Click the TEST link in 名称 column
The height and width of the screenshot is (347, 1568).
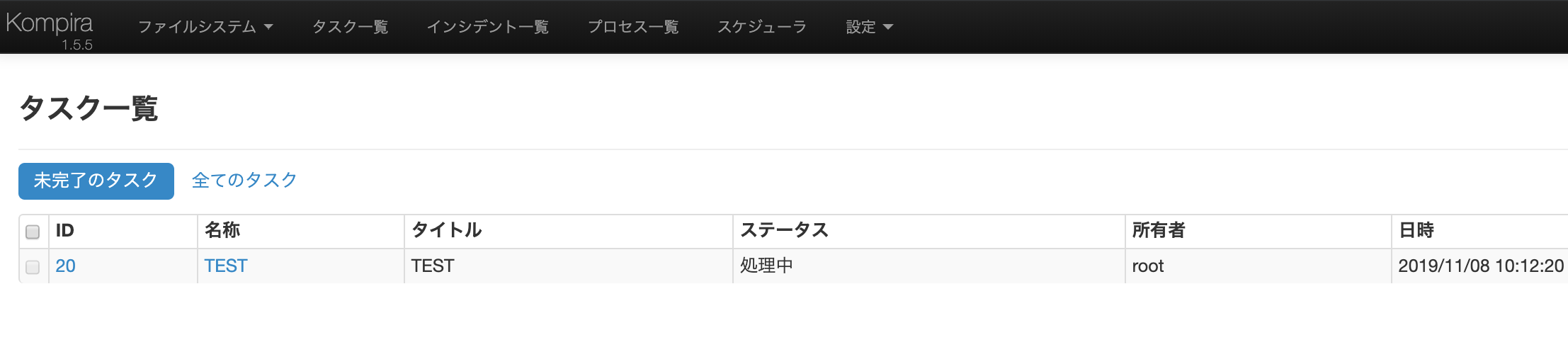coord(226,266)
